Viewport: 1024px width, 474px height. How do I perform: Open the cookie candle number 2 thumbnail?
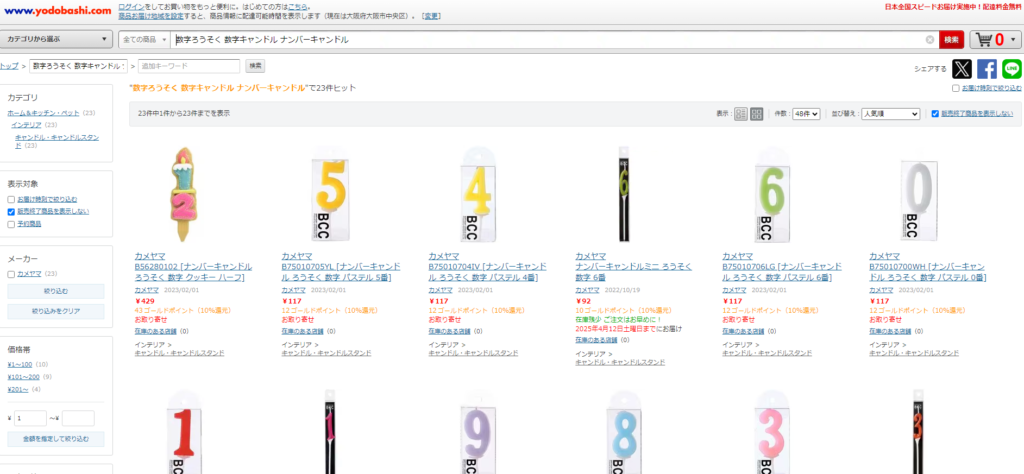(x=184, y=195)
